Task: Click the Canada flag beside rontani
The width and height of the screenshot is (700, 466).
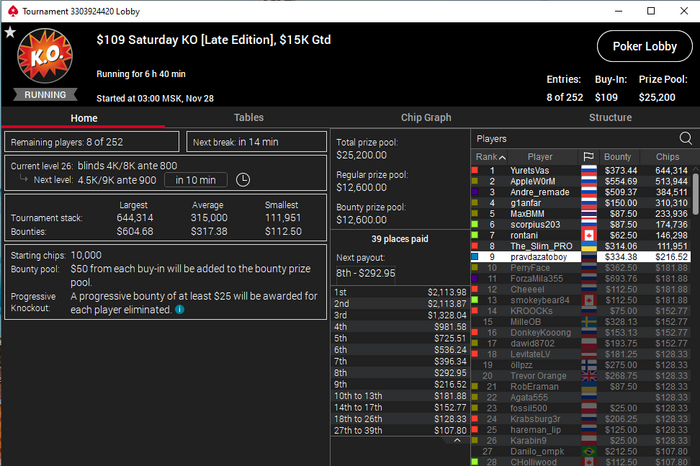Action: pos(589,235)
